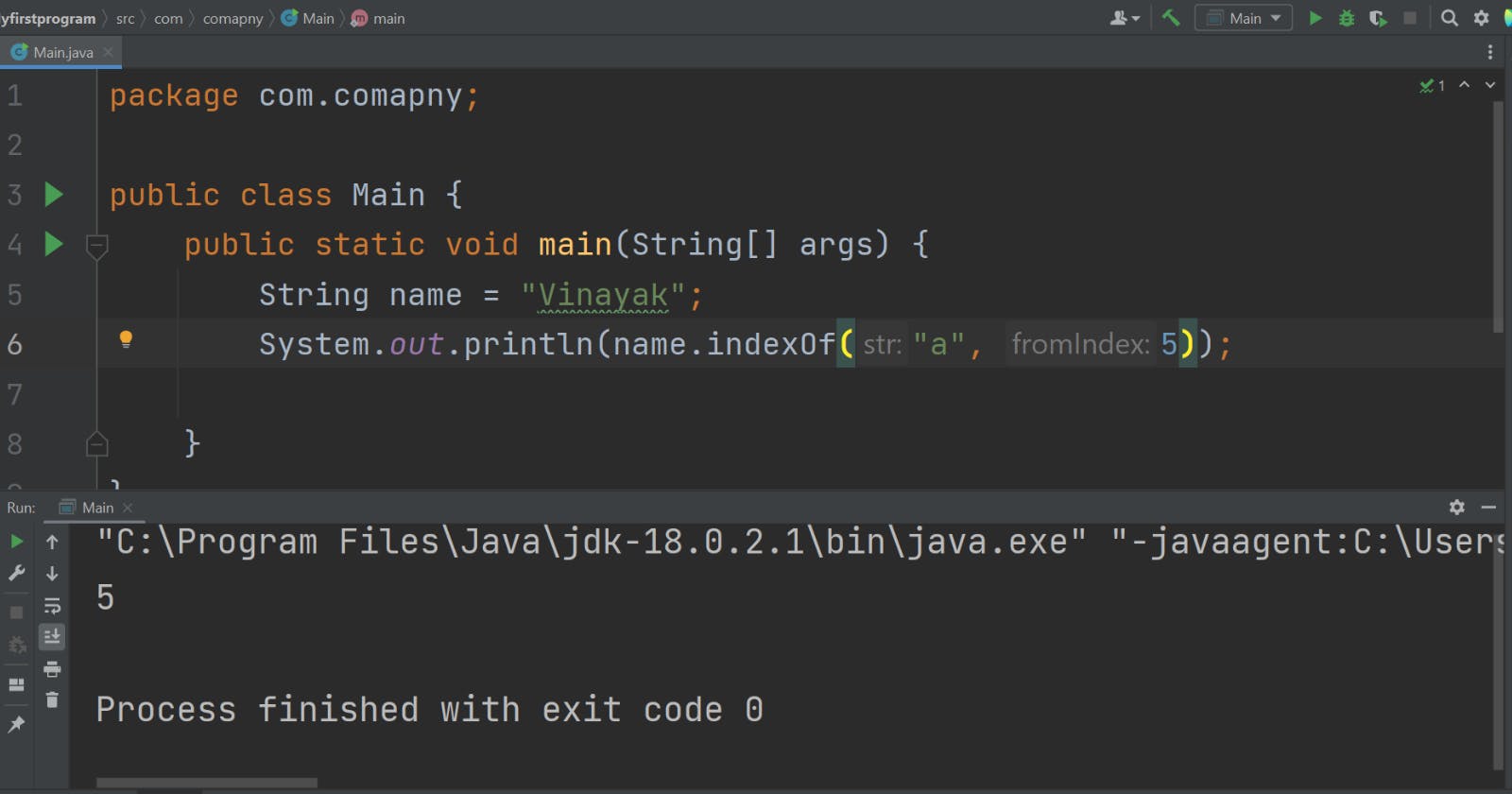Image resolution: width=1512 pixels, height=794 pixels.
Task: Click 'println' in the line 6 statement
Action: click(x=529, y=344)
